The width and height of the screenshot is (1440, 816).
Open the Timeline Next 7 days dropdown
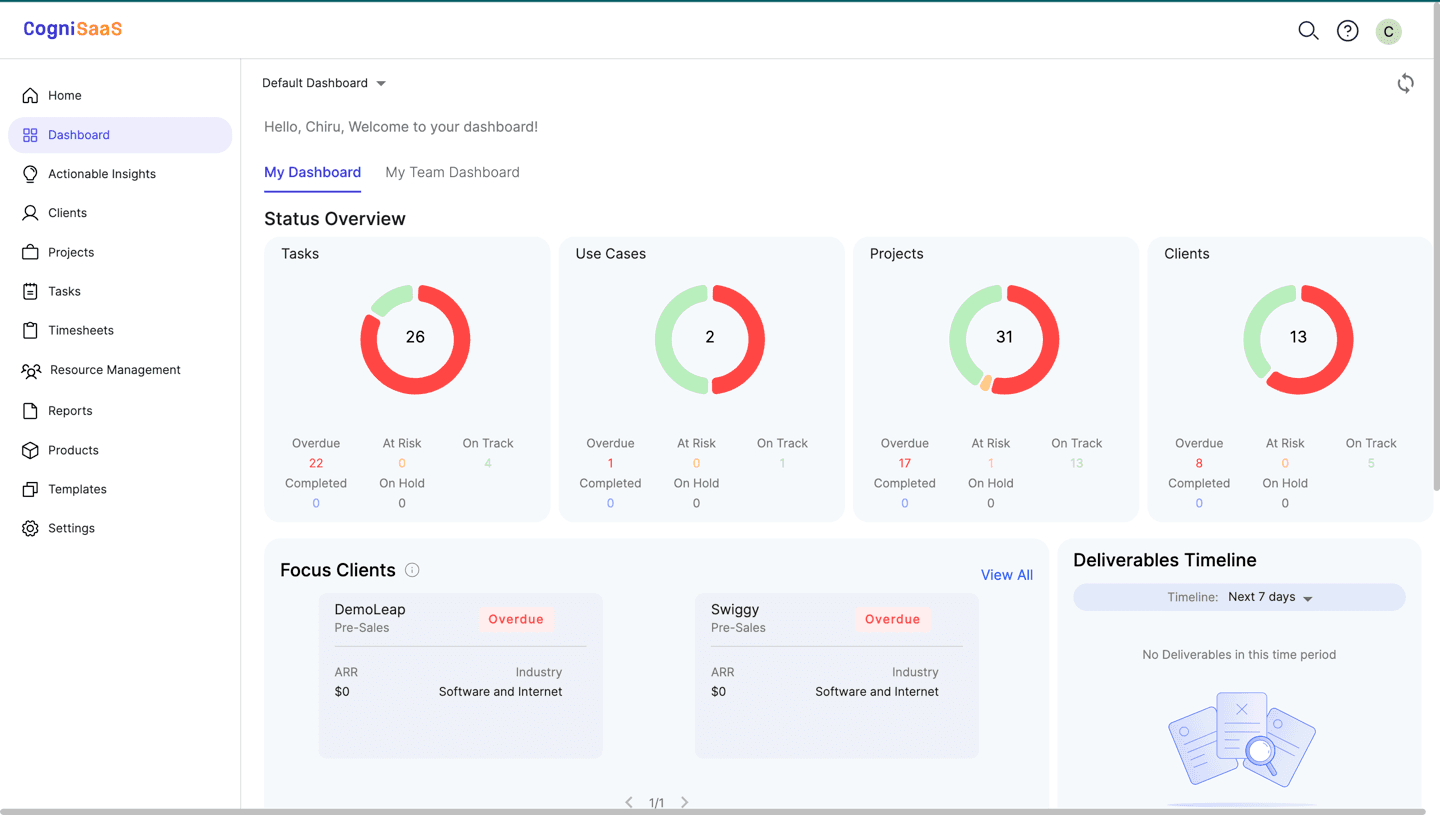1270,597
